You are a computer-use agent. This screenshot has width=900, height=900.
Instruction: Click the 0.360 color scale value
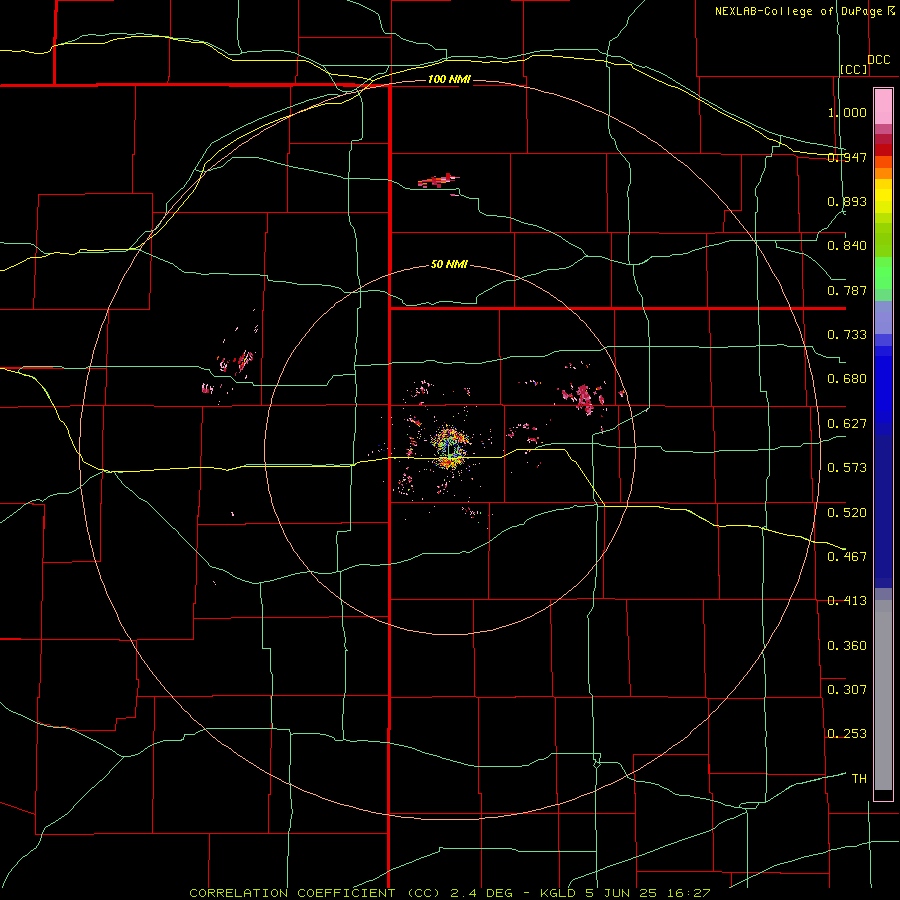click(847, 646)
